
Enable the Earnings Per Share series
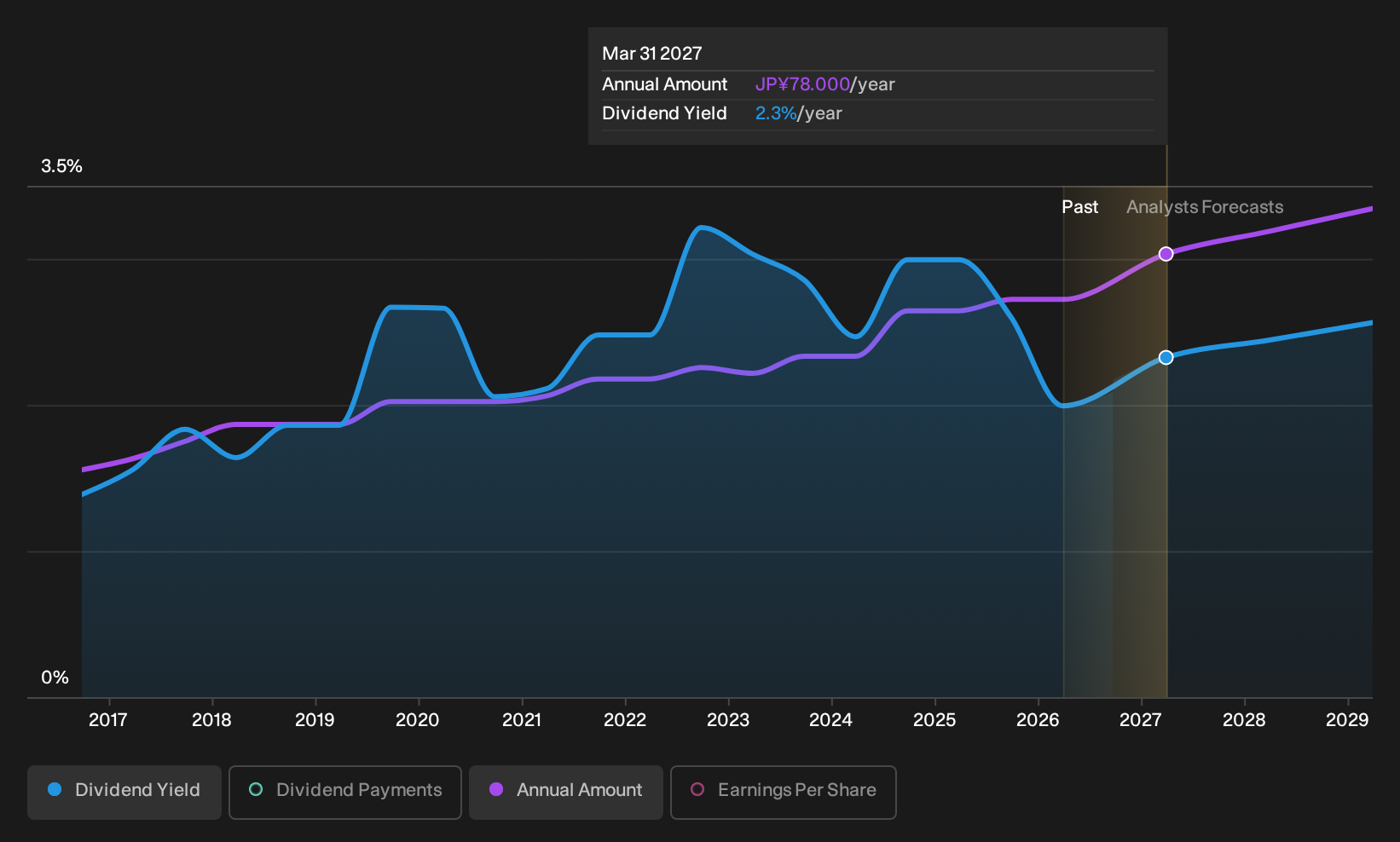click(x=784, y=792)
